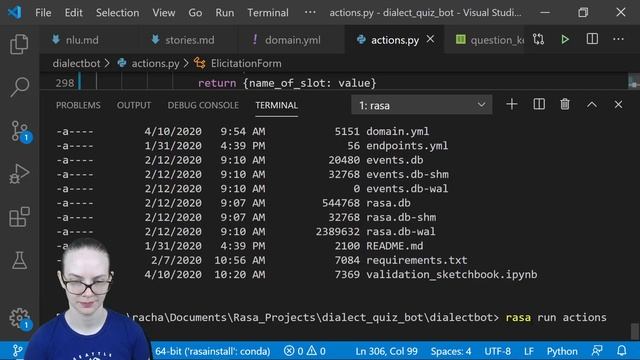Open the Terminal menu
Screen dimensions: 640x360
[x=268, y=13]
